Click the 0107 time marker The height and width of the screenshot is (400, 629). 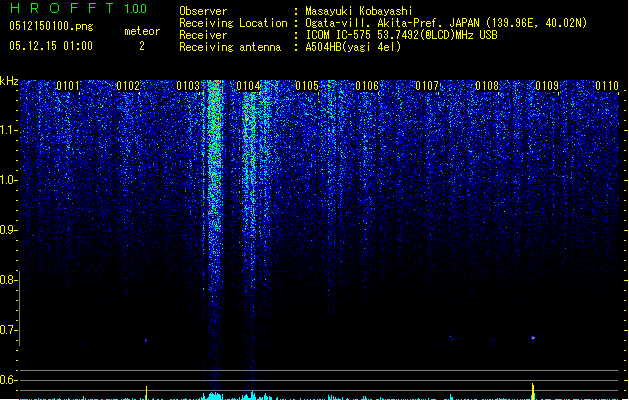[x=427, y=86]
